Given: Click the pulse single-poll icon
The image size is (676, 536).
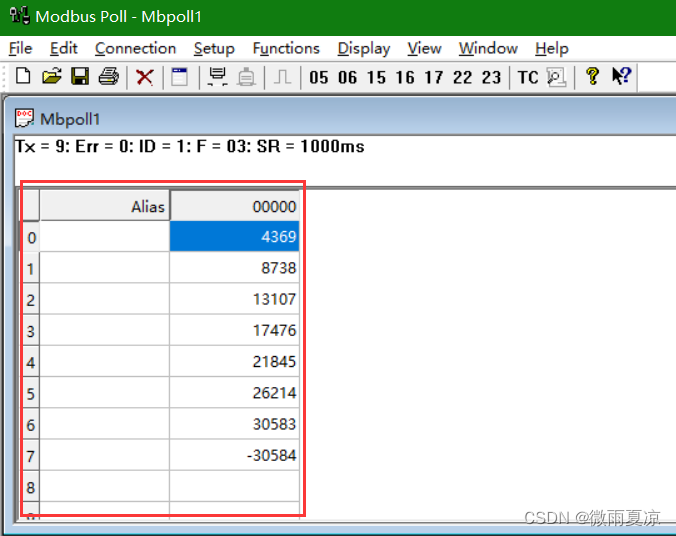Looking at the screenshot, I should 282,77.
